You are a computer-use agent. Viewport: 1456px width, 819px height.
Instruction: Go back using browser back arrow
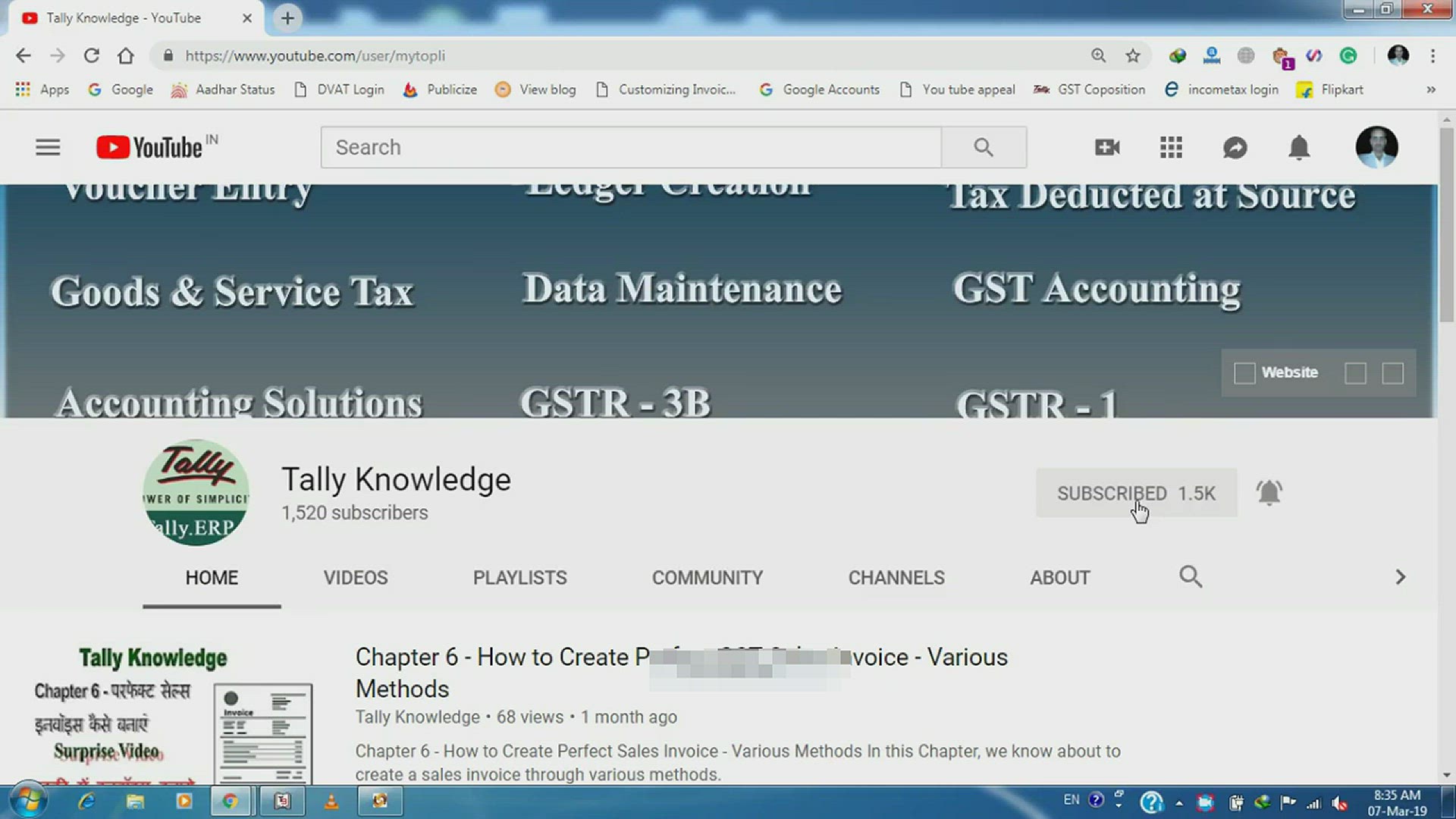24,55
